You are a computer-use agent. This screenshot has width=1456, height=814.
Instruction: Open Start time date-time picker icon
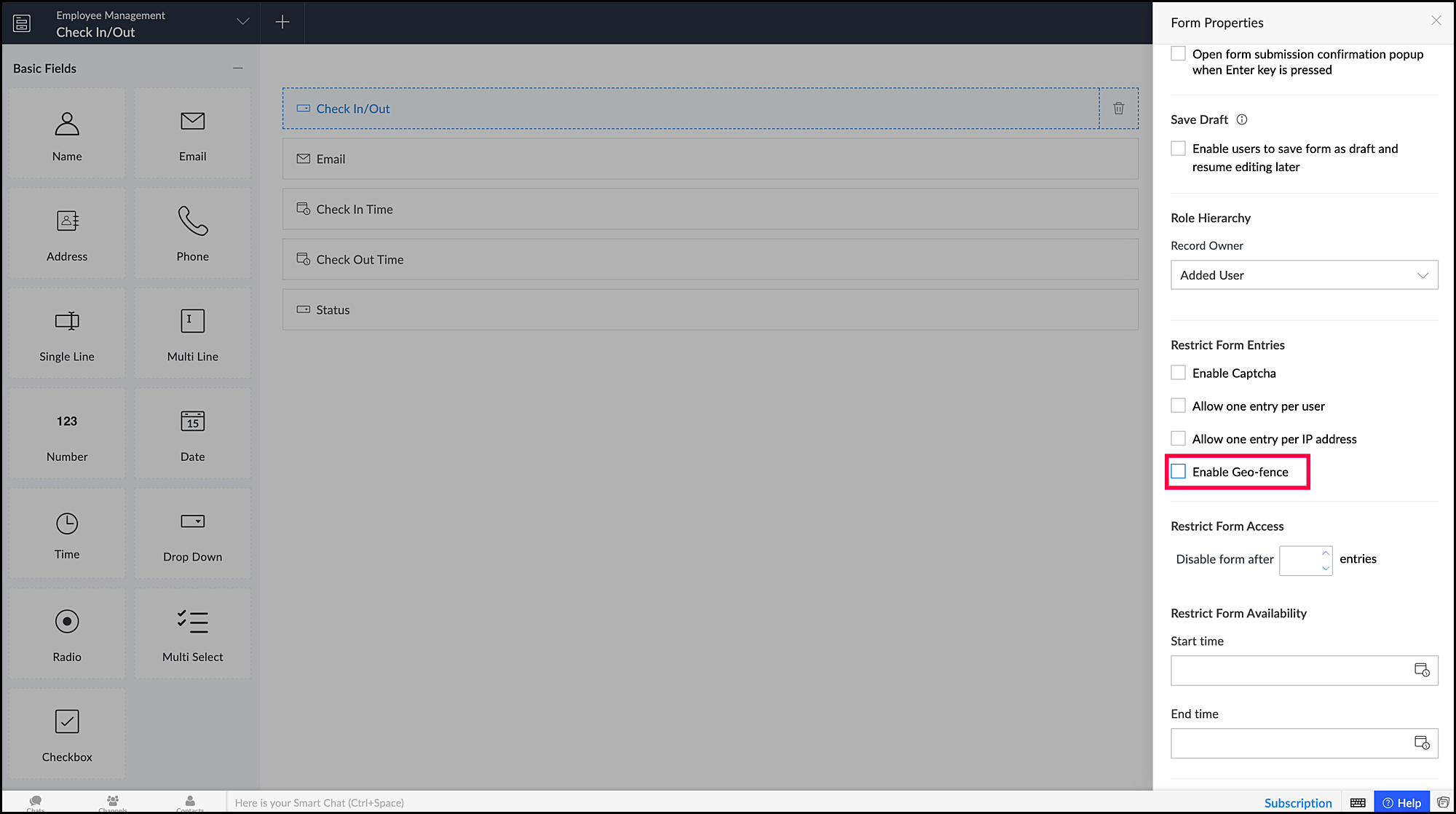(1421, 670)
